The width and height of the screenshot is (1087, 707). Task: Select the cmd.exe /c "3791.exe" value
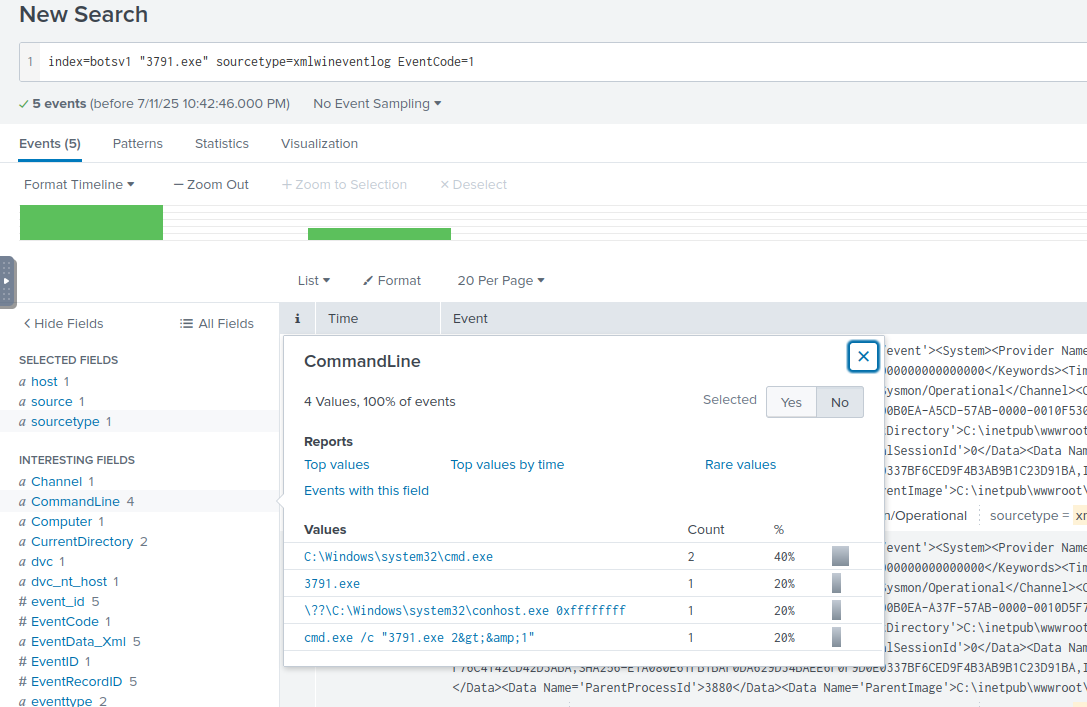coord(419,638)
